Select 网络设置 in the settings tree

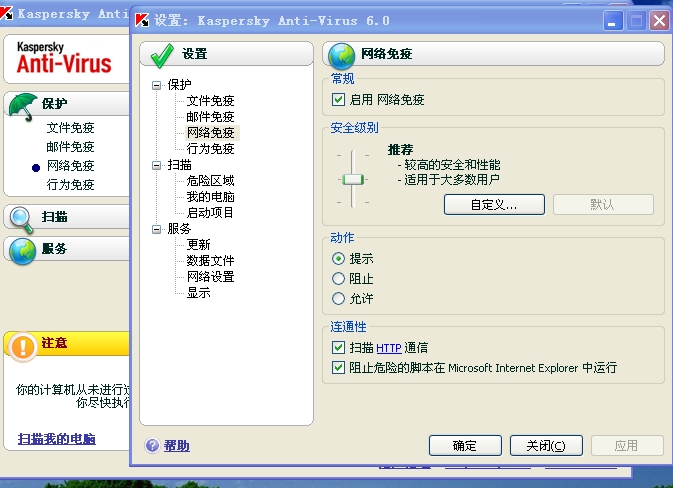click(210, 276)
